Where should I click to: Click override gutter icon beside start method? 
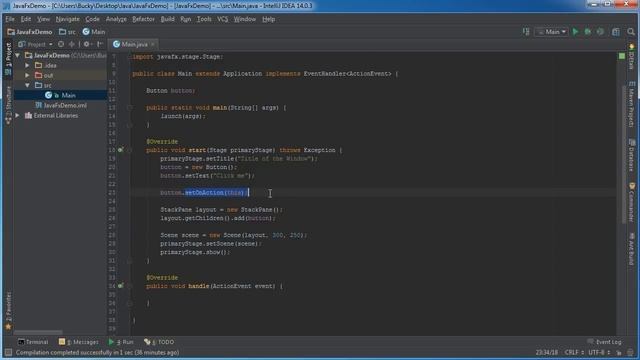coord(120,150)
